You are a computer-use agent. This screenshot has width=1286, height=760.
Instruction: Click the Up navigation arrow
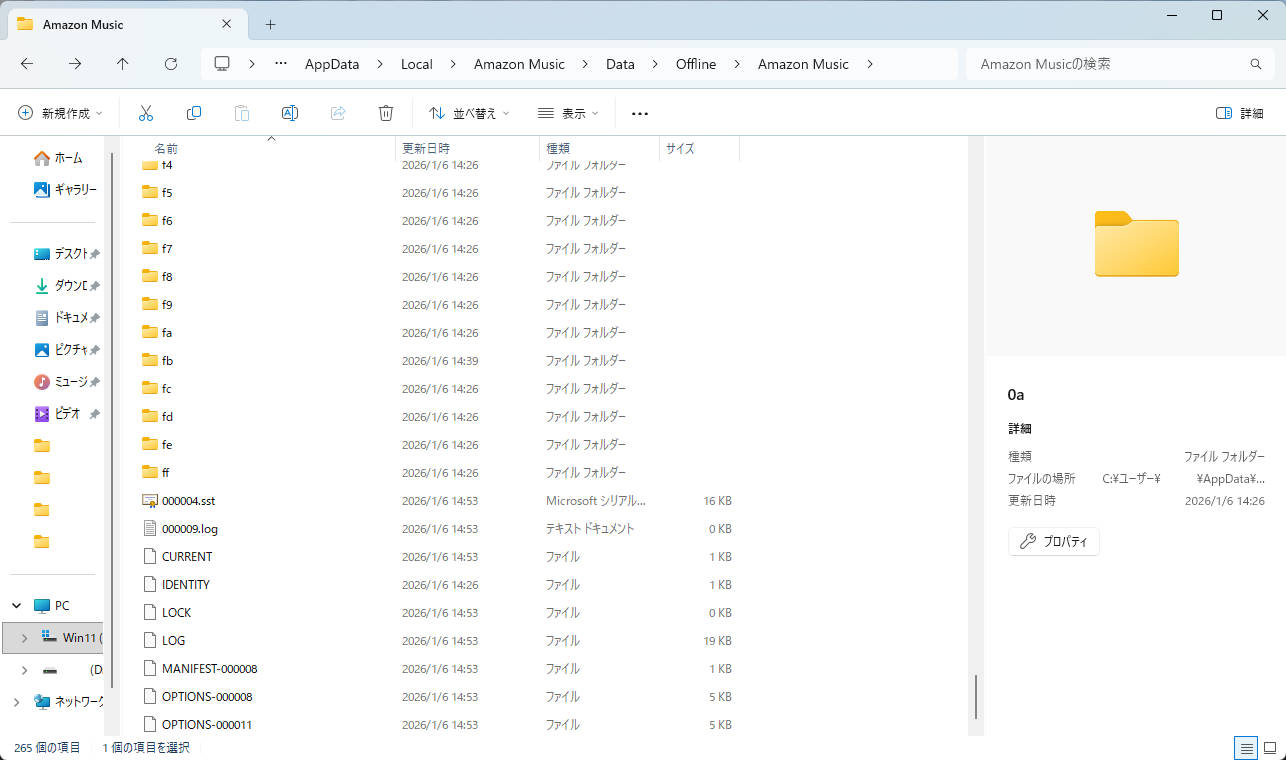point(122,63)
